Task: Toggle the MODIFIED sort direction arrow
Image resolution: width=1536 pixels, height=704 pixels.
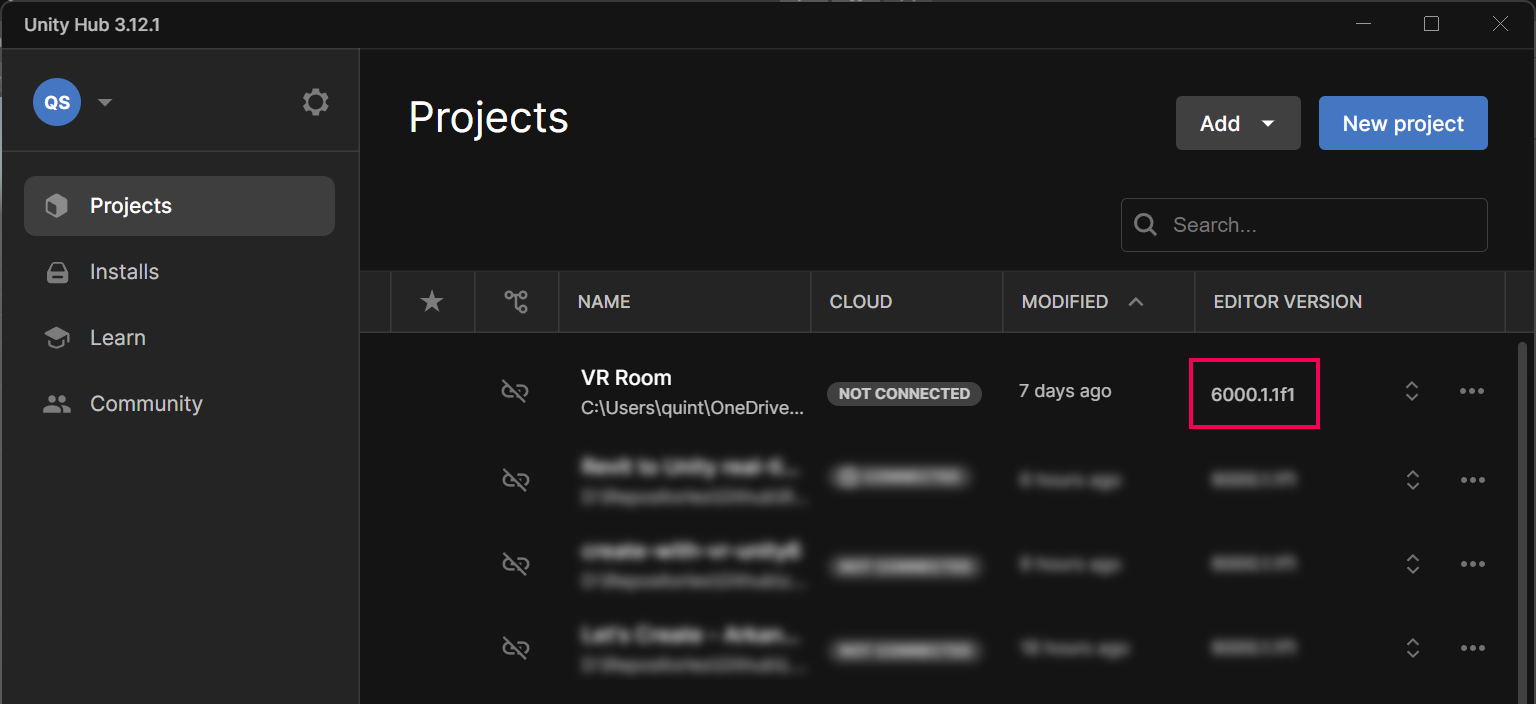Action: [x=1136, y=301]
